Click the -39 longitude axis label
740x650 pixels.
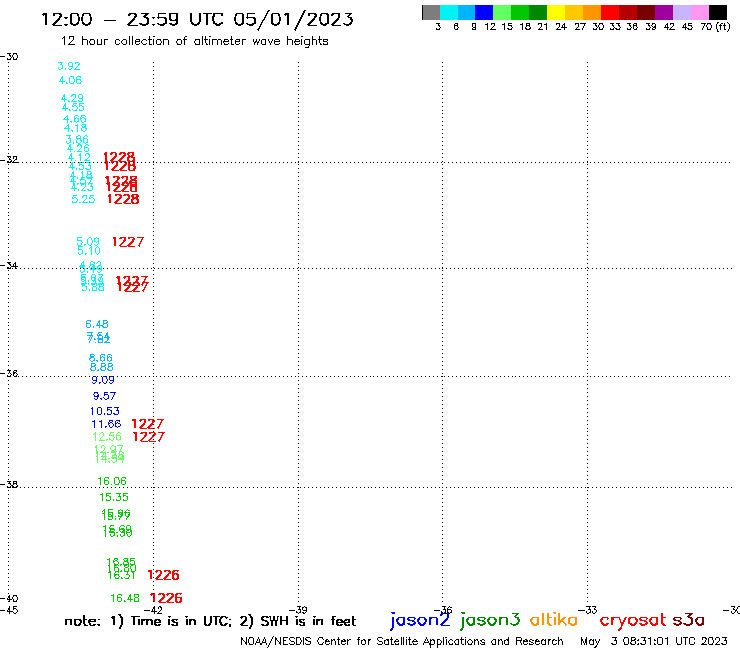299,610
